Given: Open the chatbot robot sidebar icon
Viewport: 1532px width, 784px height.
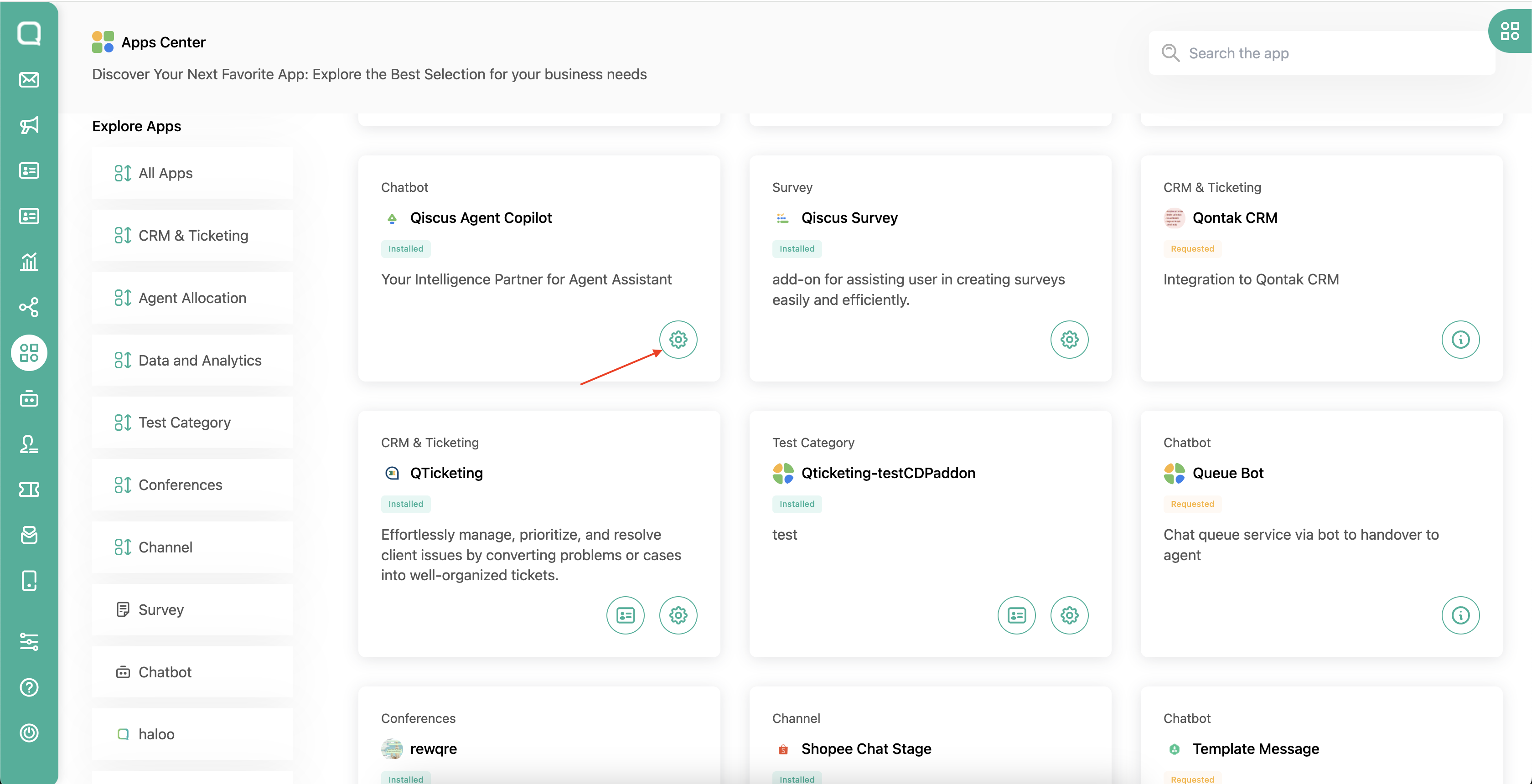Looking at the screenshot, I should 29,399.
